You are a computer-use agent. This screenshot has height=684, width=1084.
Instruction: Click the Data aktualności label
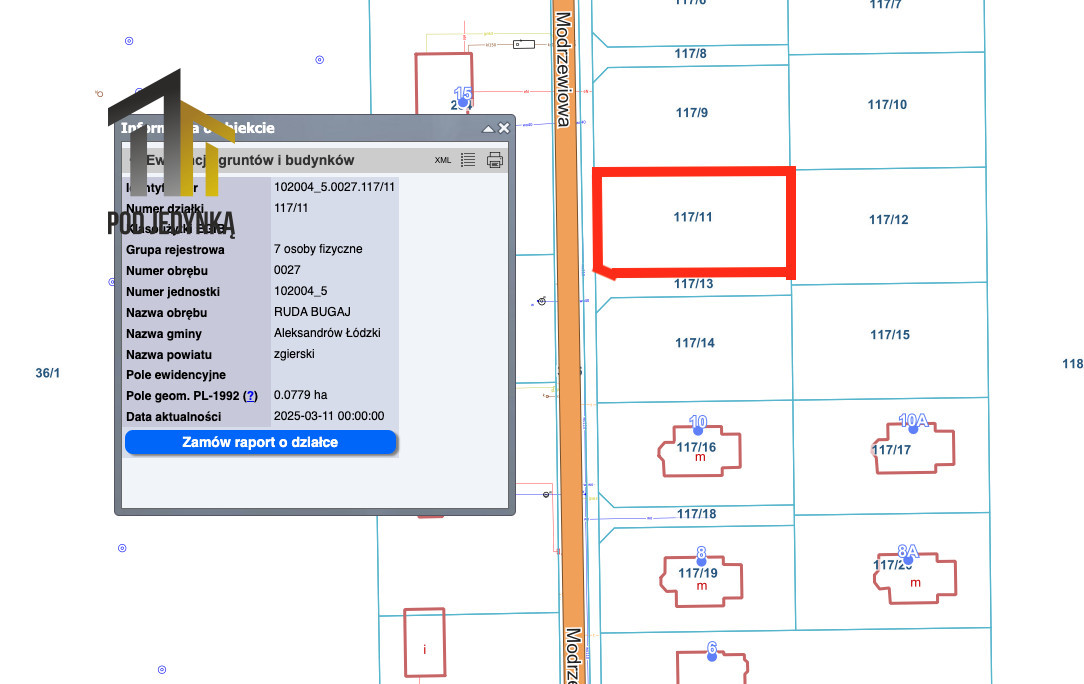[174, 417]
